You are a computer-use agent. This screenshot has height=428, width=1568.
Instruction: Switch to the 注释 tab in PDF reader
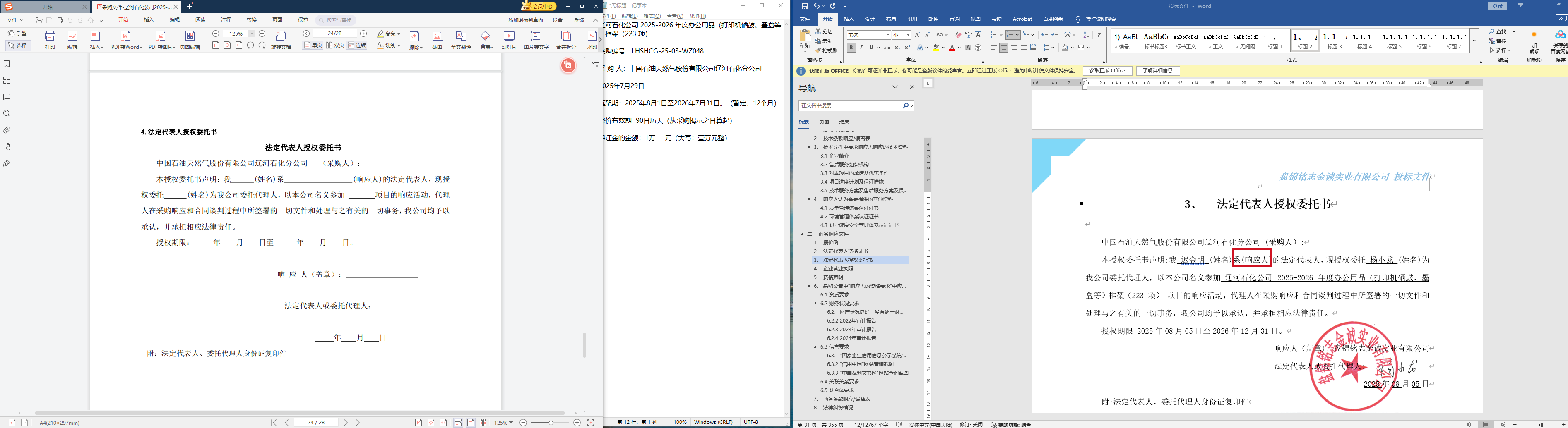click(x=226, y=20)
